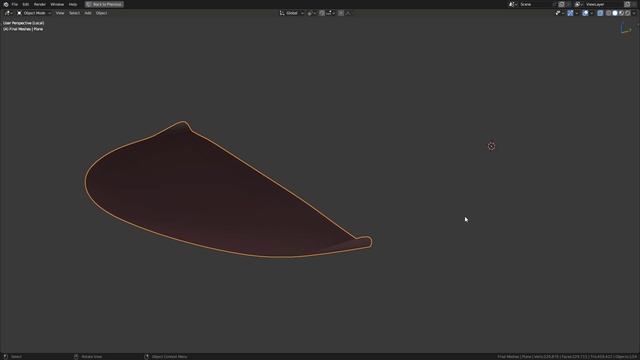Click the add view layer icon
The width and height of the screenshot is (640, 360).
point(627,4)
